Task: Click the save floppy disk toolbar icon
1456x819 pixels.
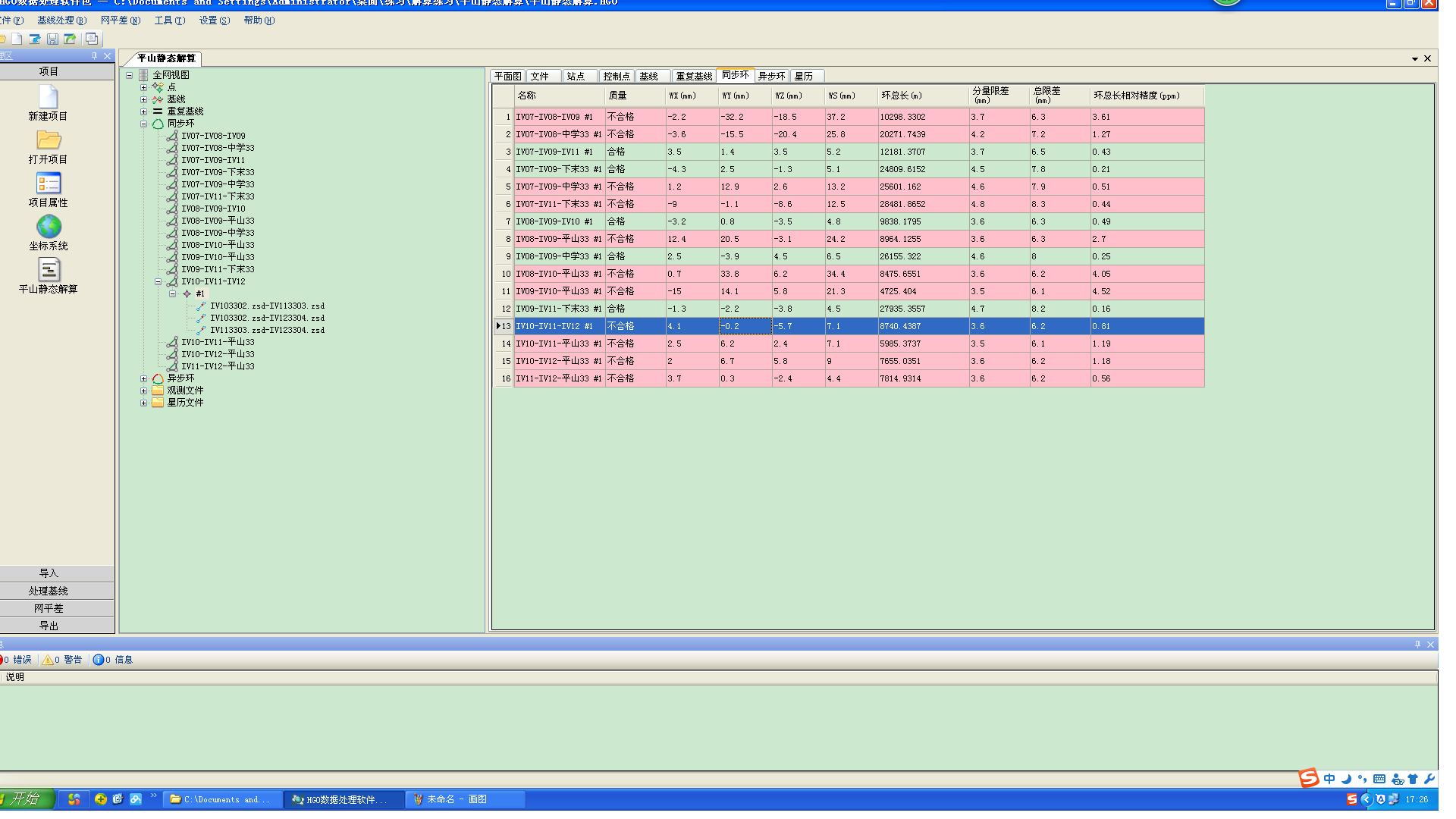Action: pos(52,39)
